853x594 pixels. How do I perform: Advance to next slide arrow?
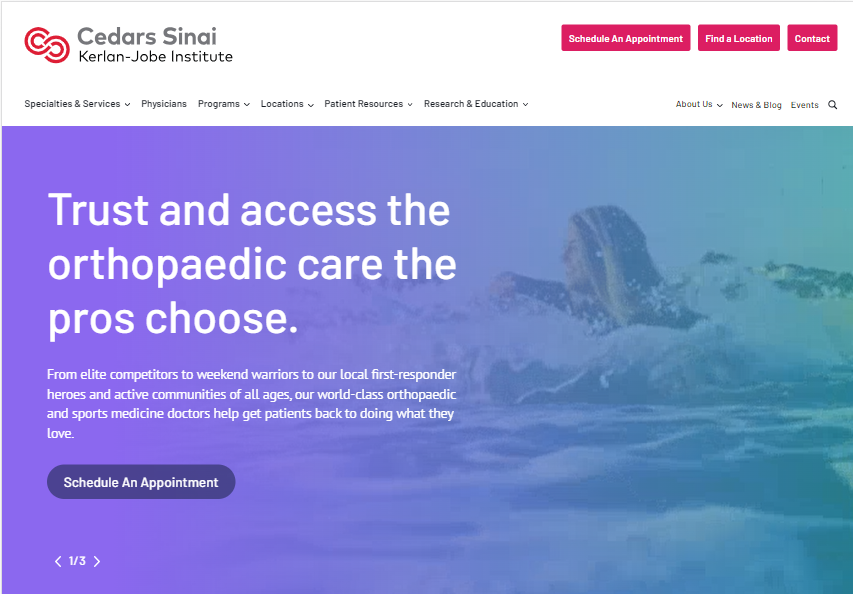(97, 561)
